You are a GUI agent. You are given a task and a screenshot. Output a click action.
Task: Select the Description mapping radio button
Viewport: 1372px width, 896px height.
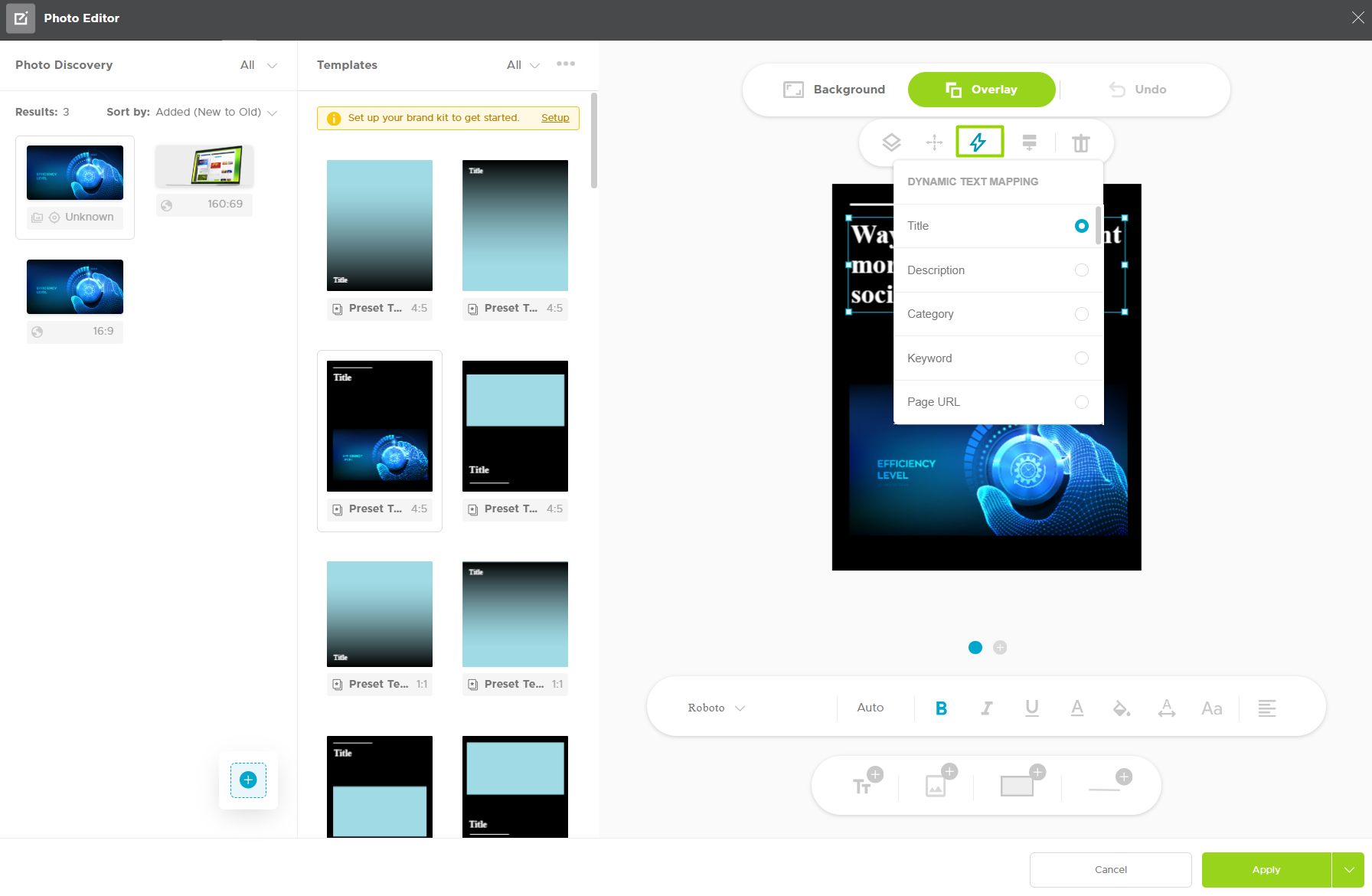click(x=1081, y=270)
